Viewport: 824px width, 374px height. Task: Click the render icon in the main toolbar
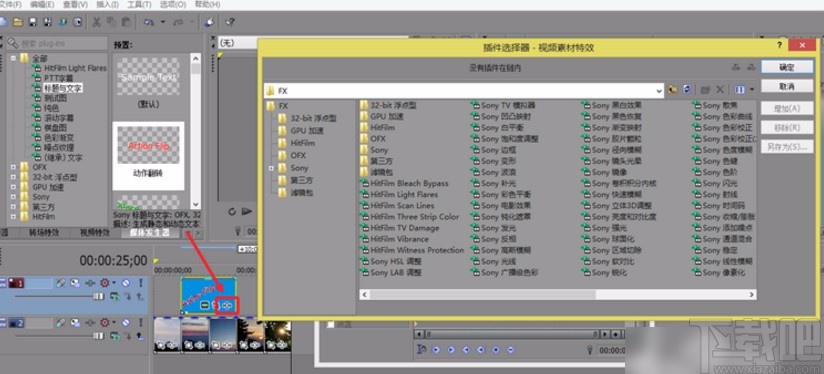coord(63,22)
